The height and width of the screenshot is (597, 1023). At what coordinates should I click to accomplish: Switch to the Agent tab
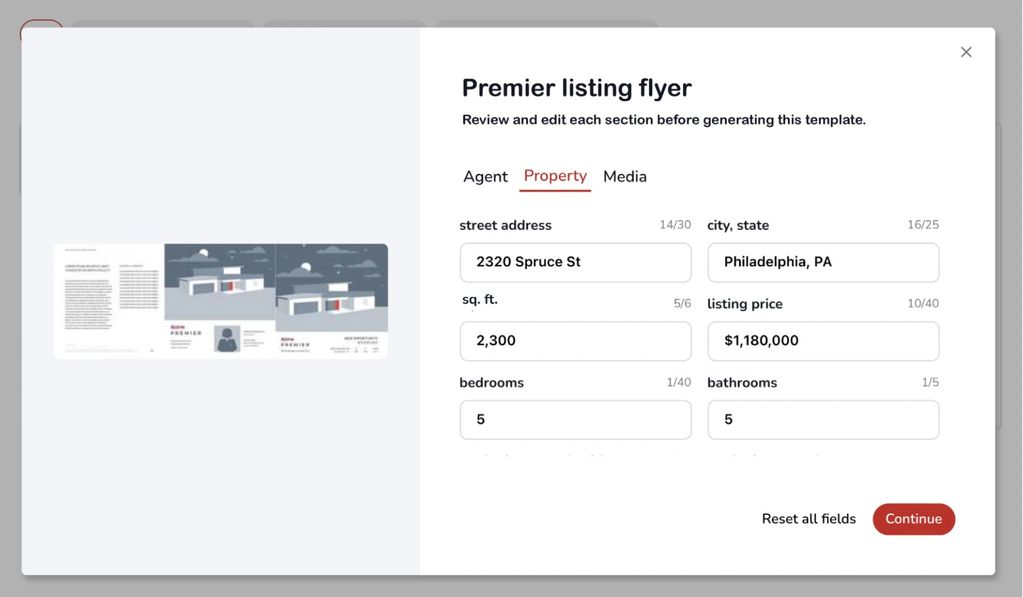485,177
